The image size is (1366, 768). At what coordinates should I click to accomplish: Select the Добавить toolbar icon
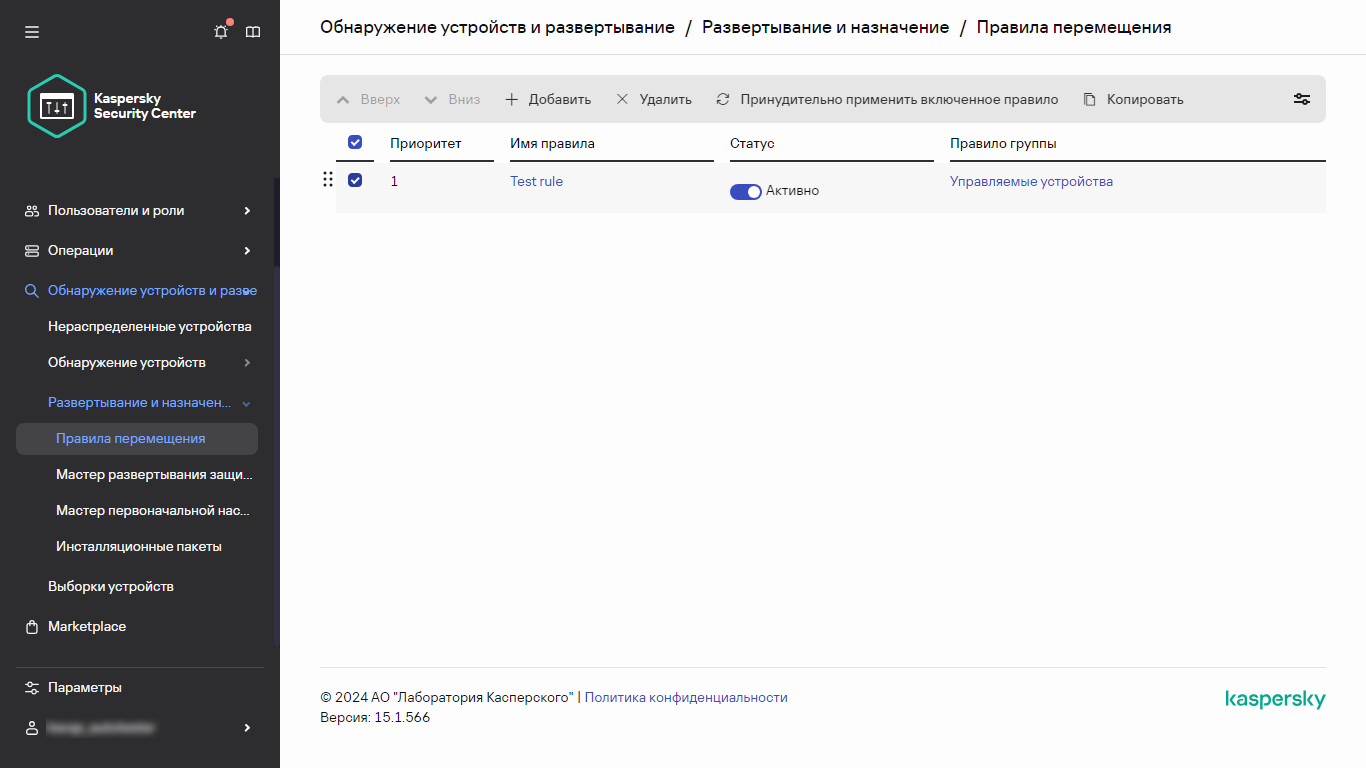[511, 99]
